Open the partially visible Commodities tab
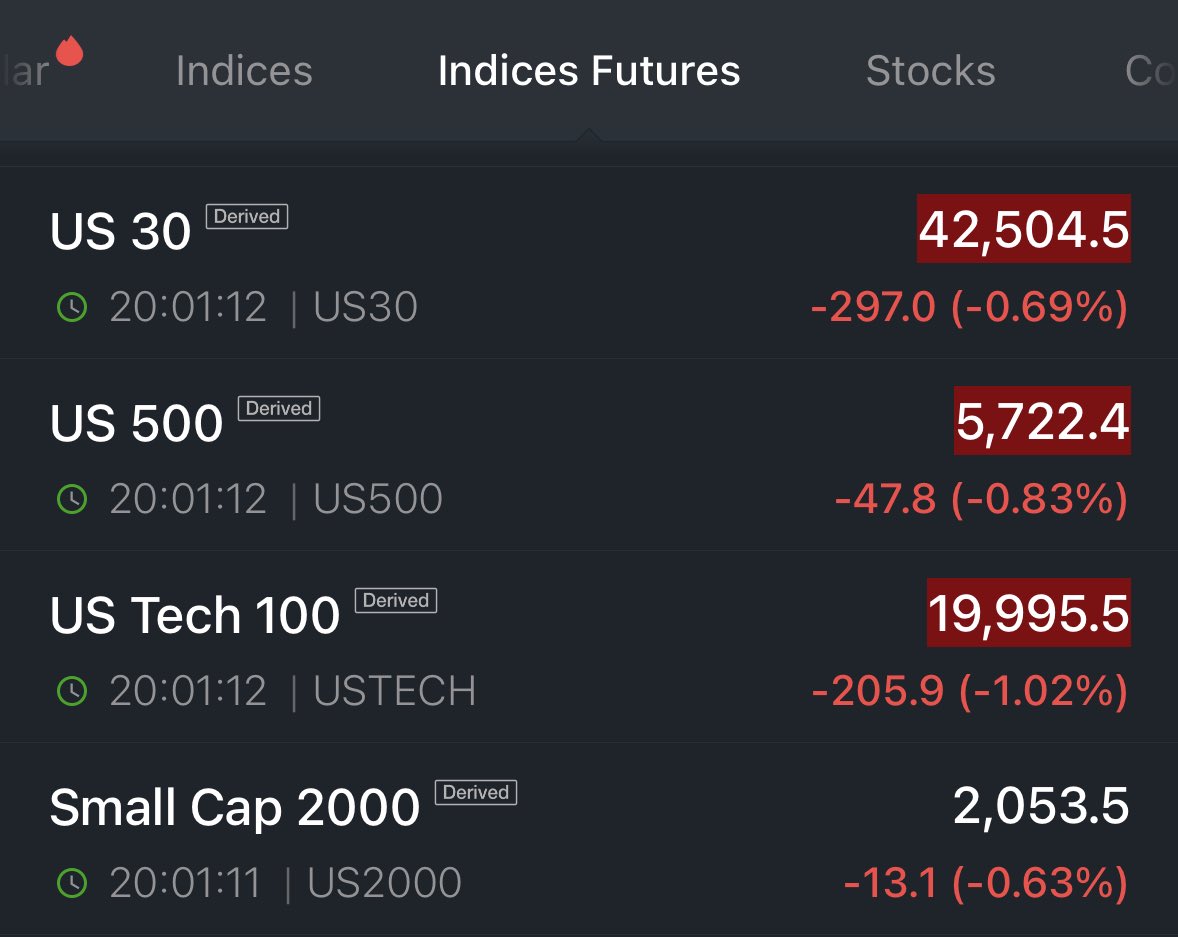 tap(1150, 71)
